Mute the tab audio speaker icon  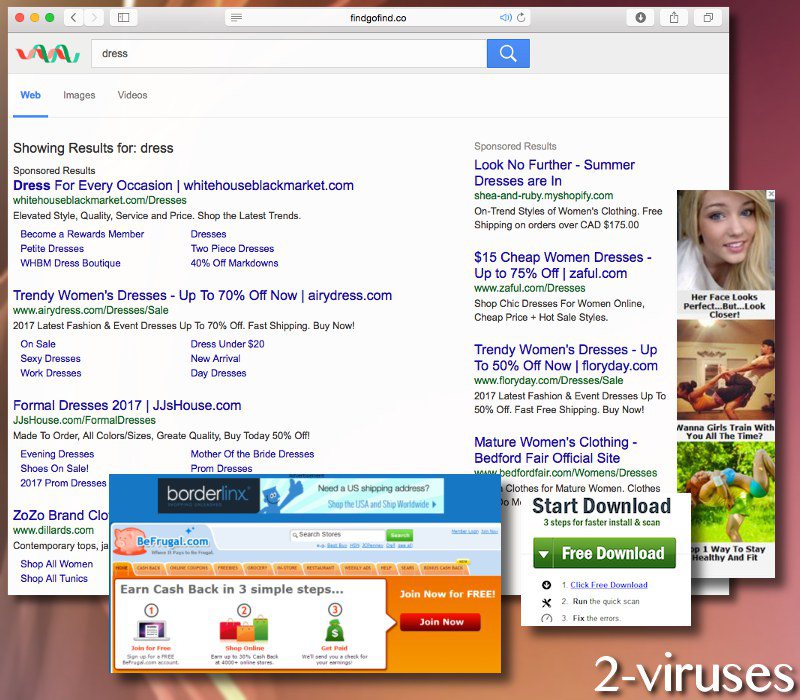tap(505, 17)
